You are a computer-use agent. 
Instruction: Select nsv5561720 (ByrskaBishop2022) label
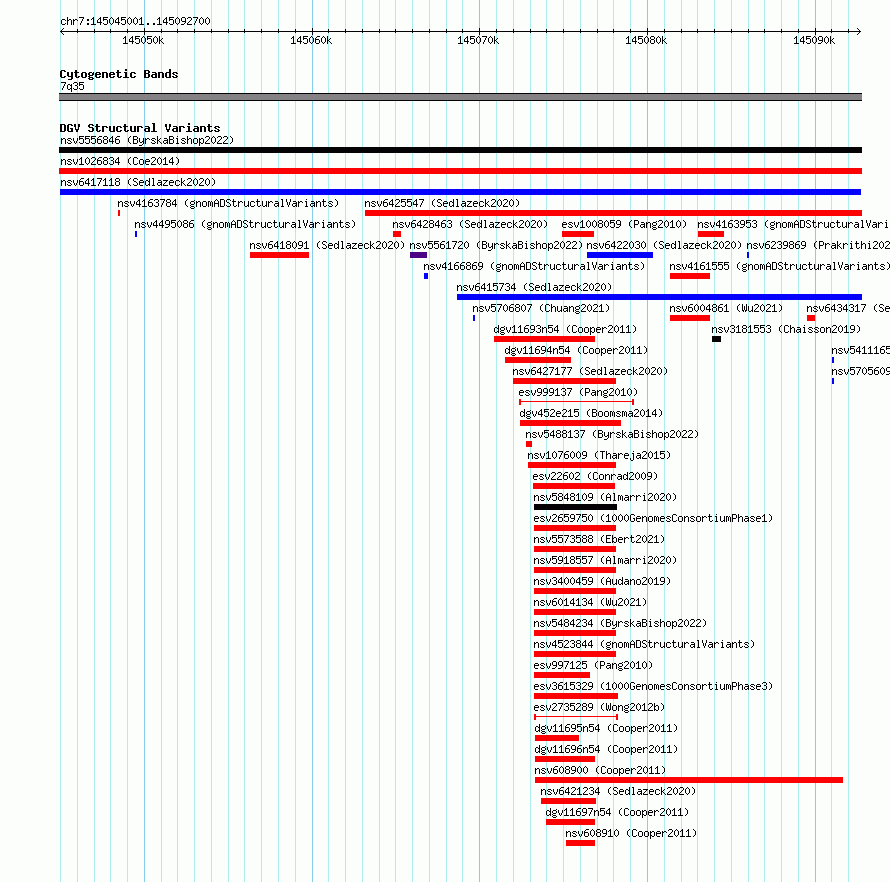496,245
